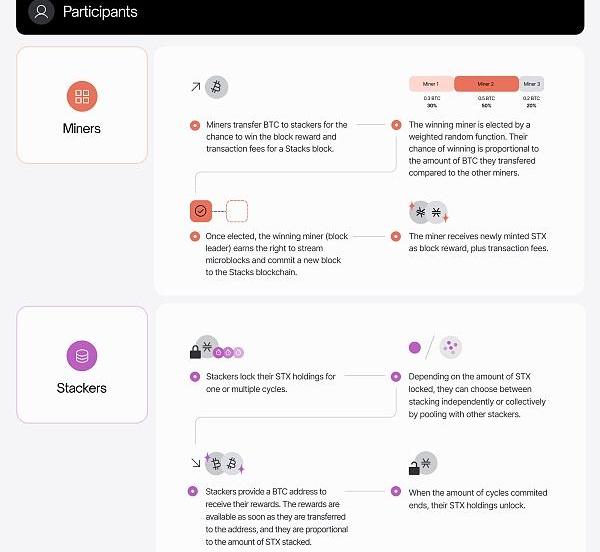Click the sparkling pair of Bitcoin coins

224,463
